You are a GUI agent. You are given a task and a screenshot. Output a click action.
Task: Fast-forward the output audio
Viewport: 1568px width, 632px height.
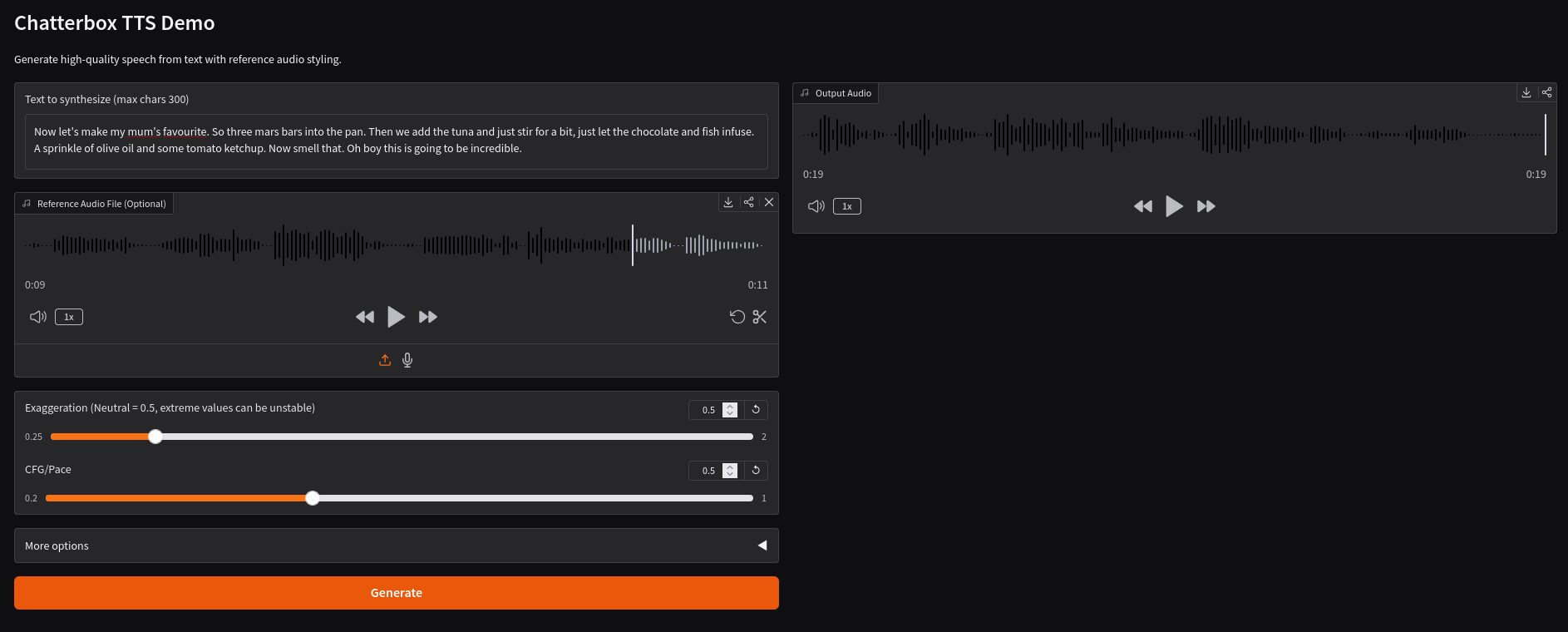(x=1206, y=206)
